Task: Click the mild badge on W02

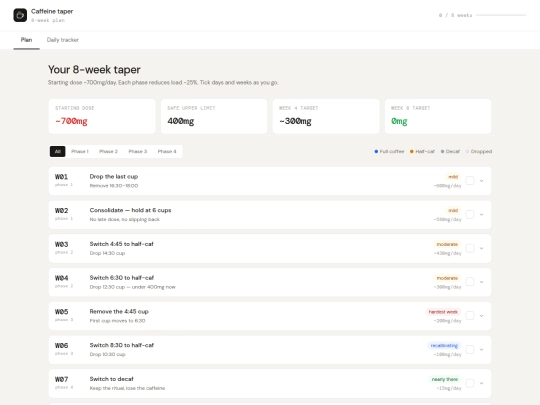Action: click(x=453, y=211)
